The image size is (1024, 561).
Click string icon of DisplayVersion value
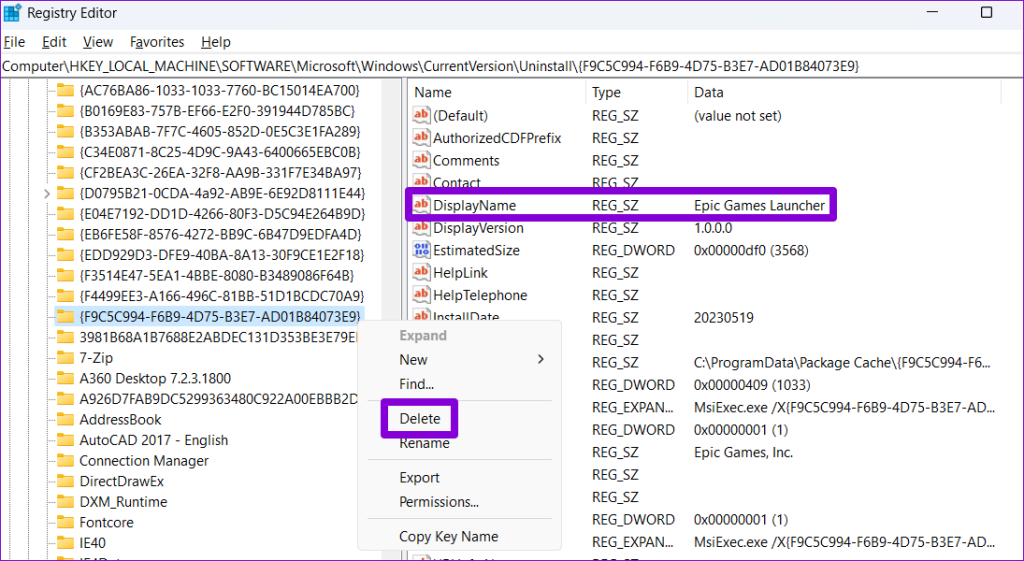[421, 228]
